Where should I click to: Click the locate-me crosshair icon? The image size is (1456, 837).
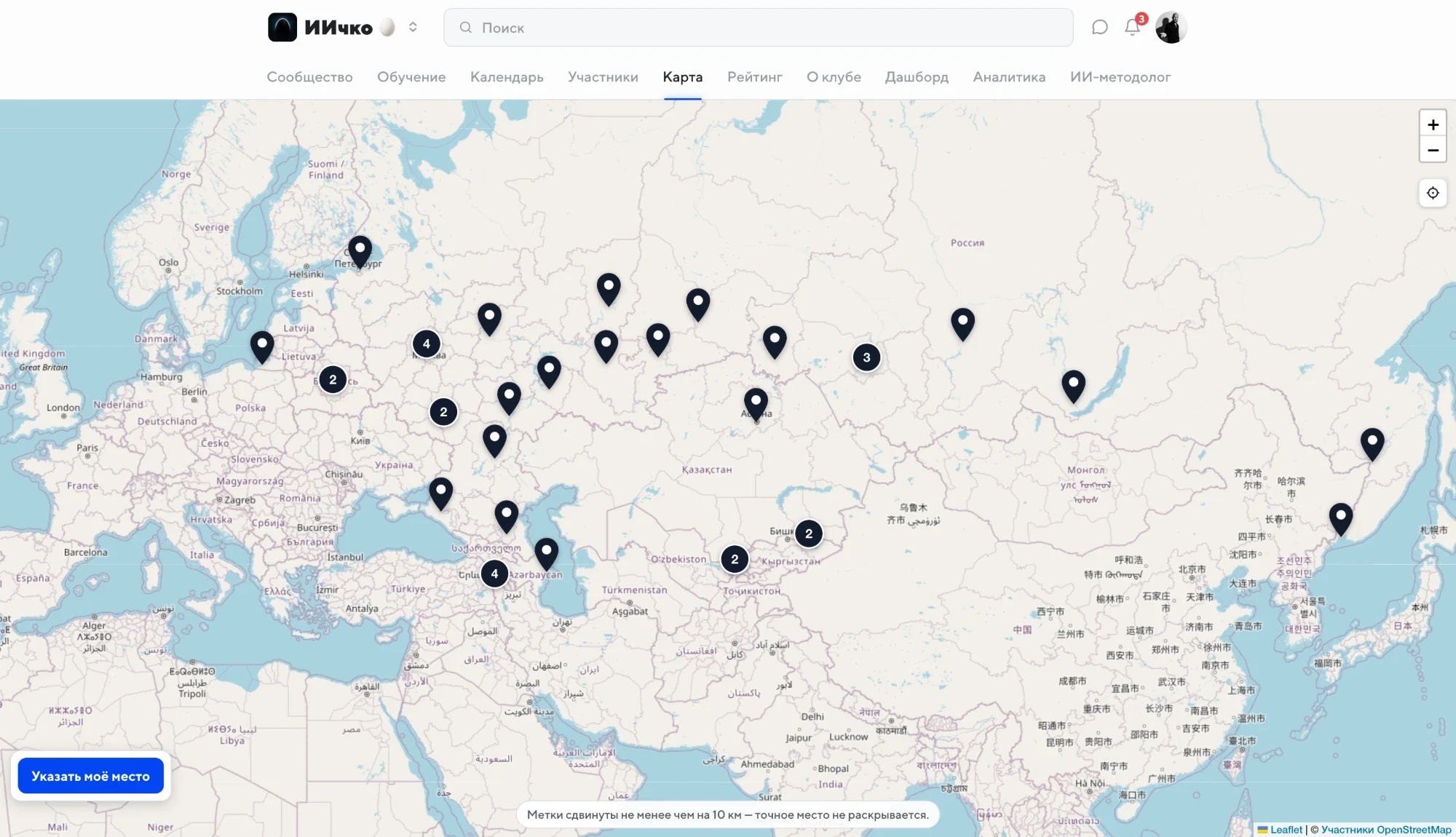(x=1433, y=193)
